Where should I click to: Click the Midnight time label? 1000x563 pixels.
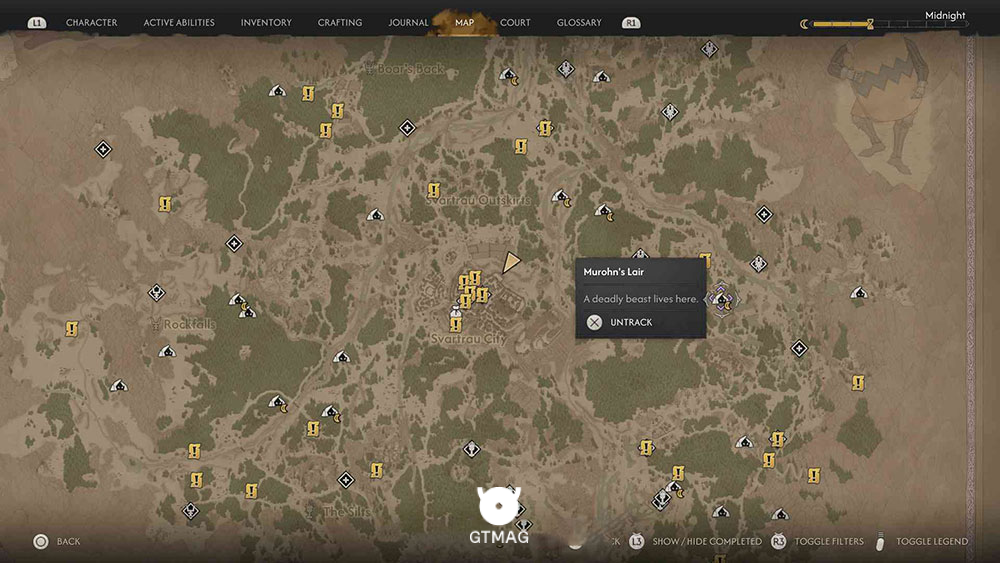coord(945,15)
